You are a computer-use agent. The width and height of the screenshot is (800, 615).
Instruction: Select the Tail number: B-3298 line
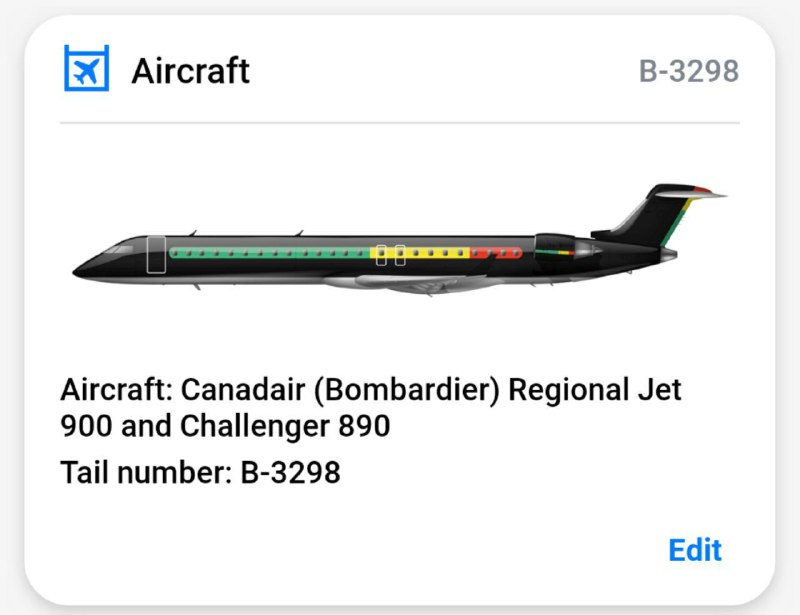200,471
